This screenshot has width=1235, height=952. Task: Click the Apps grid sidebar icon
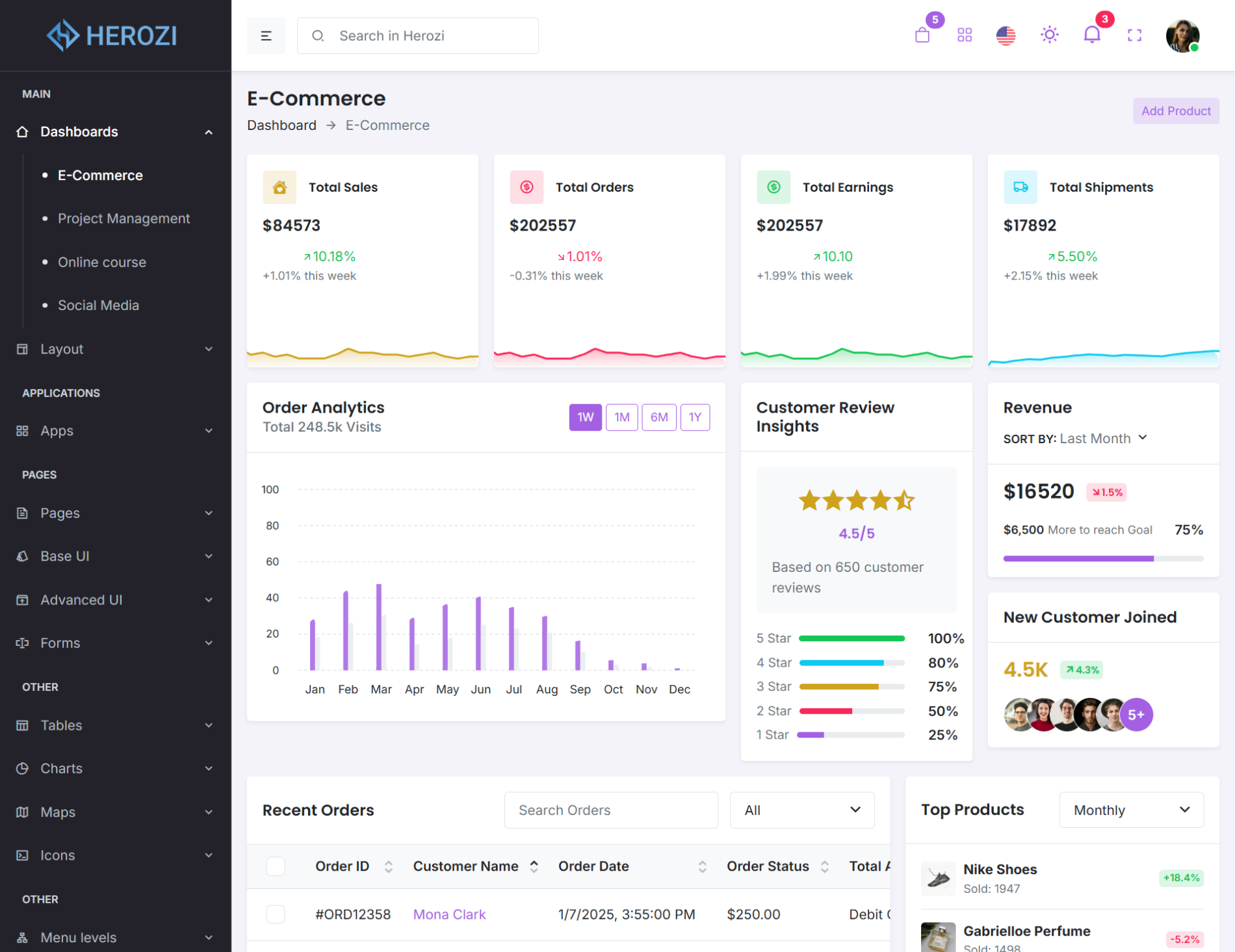[x=22, y=431]
